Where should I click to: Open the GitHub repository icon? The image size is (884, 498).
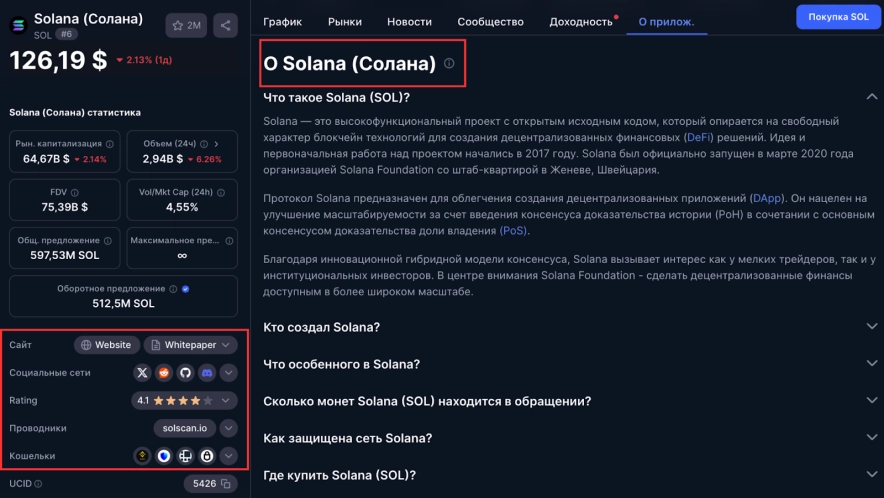(x=185, y=373)
